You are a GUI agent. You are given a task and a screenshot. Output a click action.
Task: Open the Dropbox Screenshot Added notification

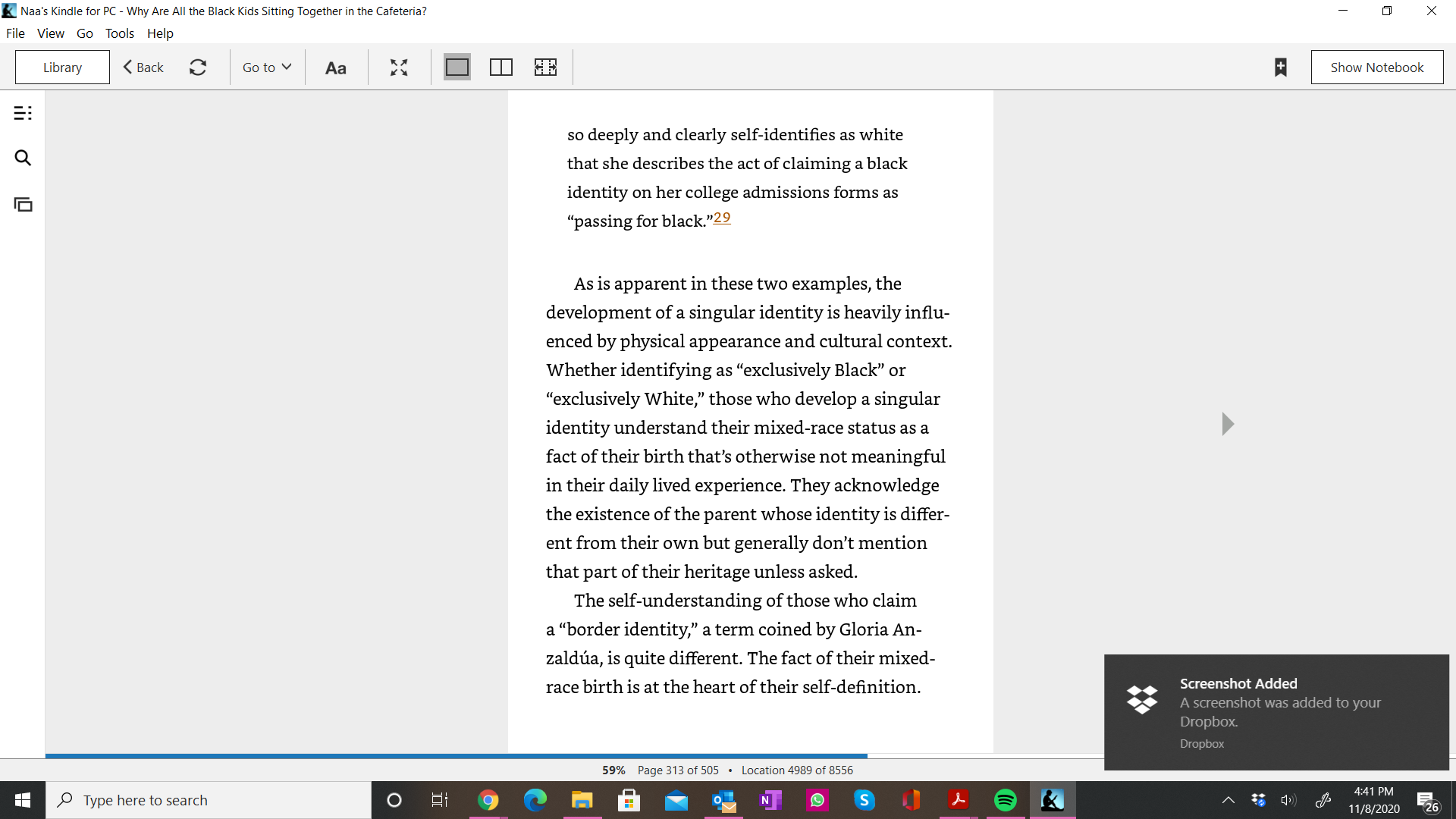(1276, 713)
